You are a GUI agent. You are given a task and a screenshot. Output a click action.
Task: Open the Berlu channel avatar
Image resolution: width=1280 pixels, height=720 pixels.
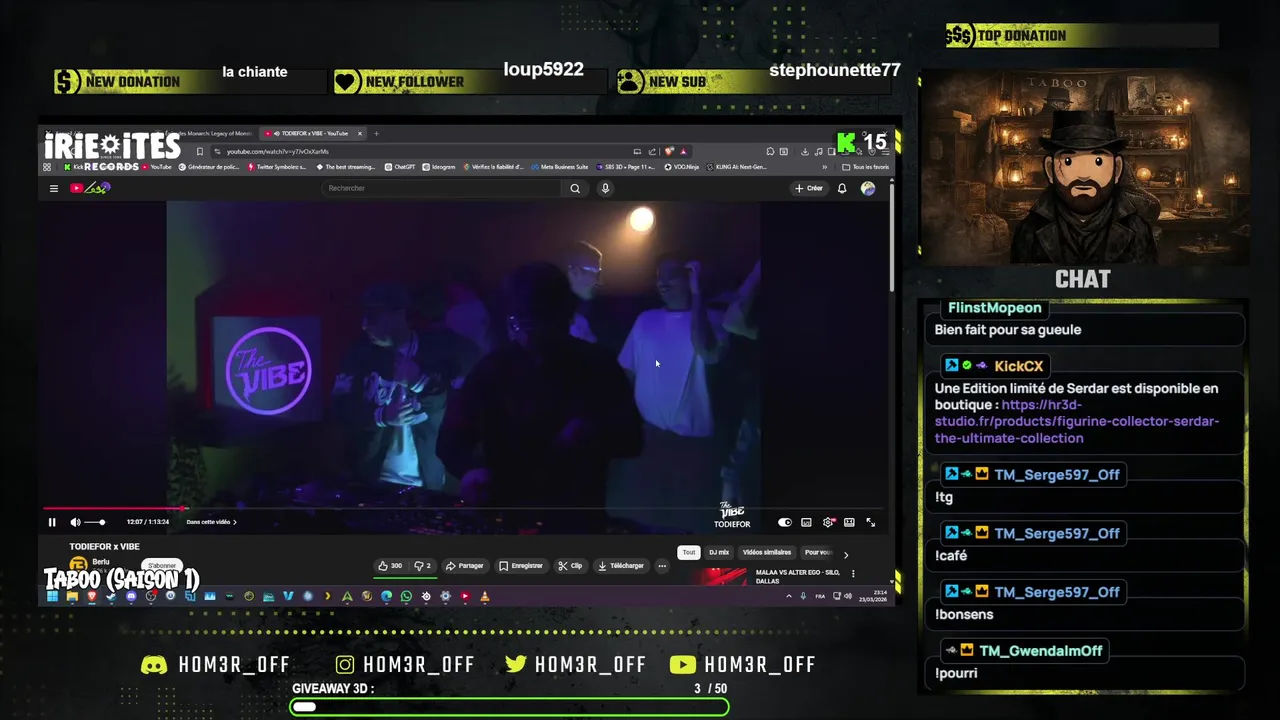coord(78,565)
